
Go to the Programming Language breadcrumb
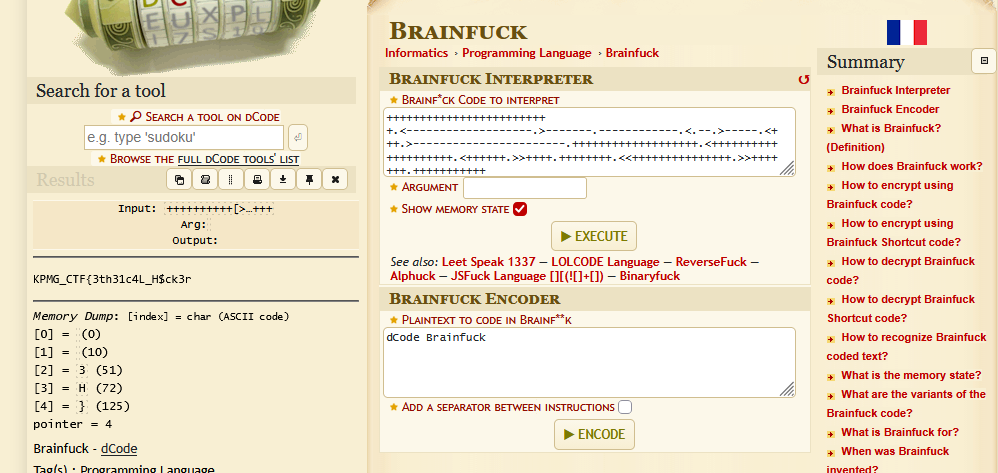point(526,53)
